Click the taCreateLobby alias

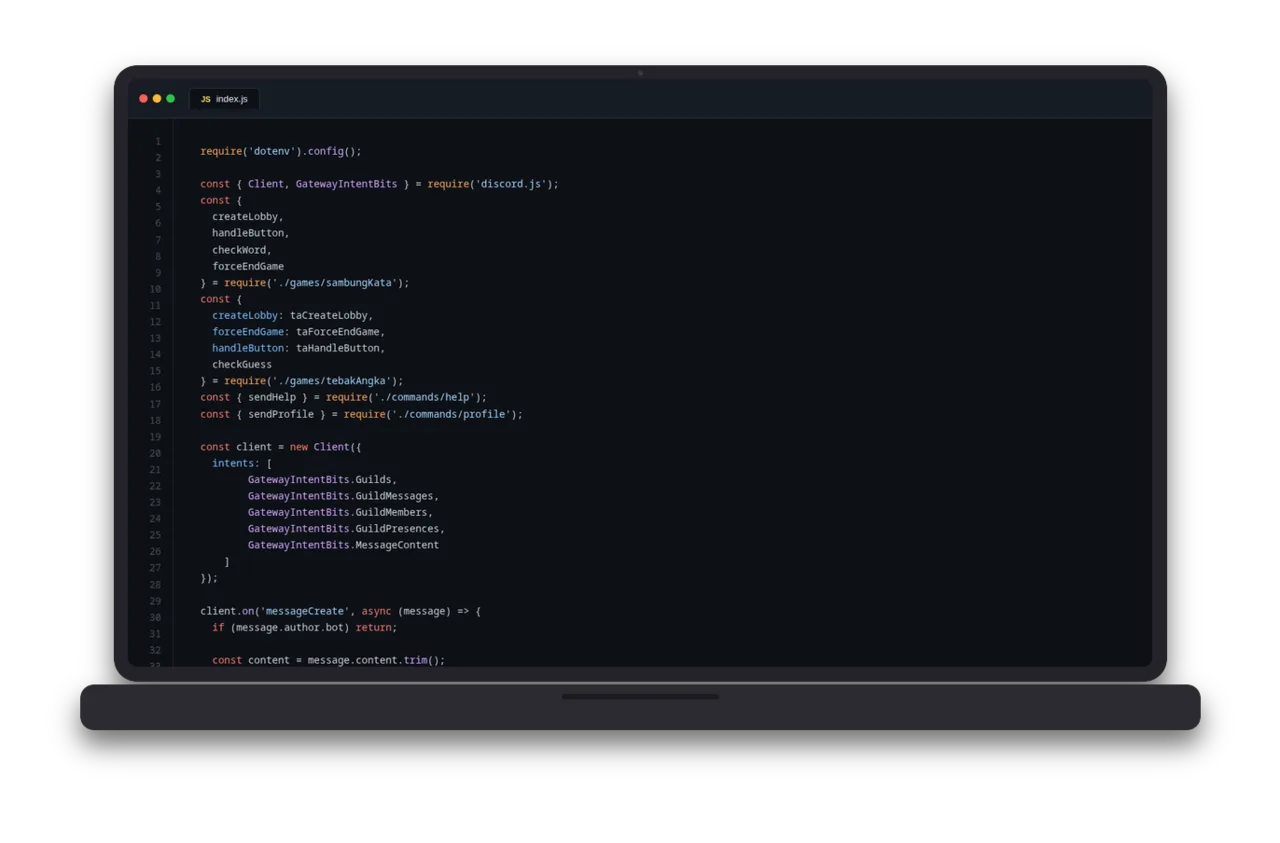point(329,315)
